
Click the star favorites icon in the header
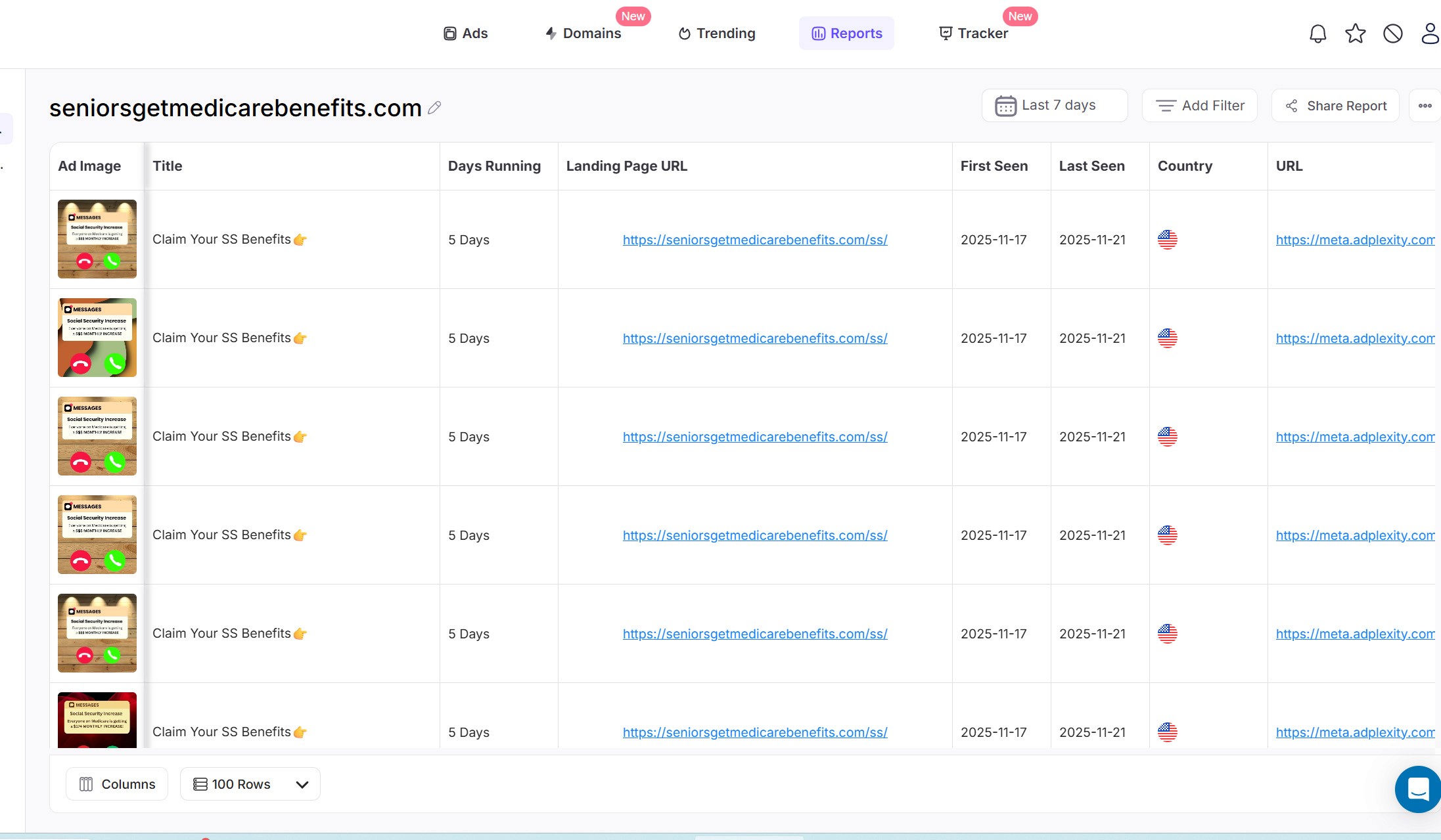1355,33
